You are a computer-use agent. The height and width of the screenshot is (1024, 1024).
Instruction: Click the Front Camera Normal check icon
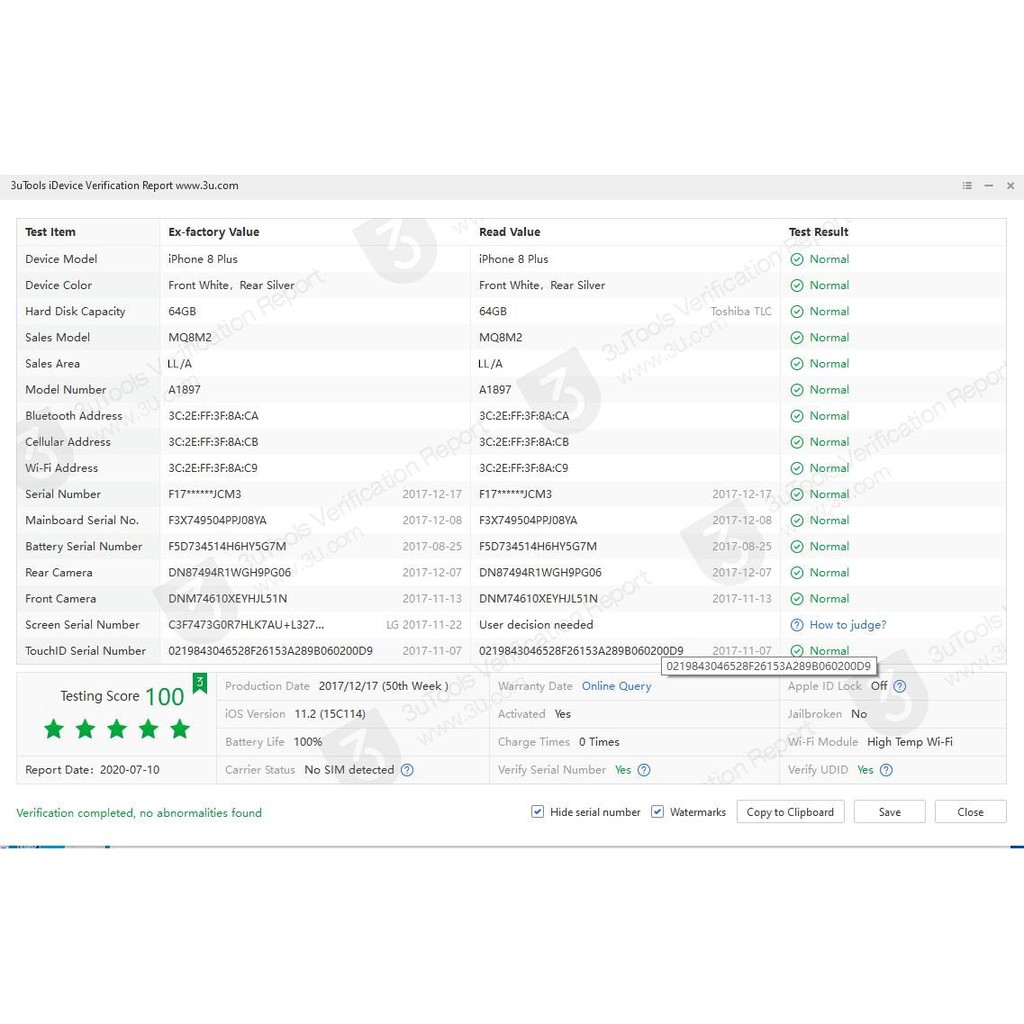(x=797, y=599)
